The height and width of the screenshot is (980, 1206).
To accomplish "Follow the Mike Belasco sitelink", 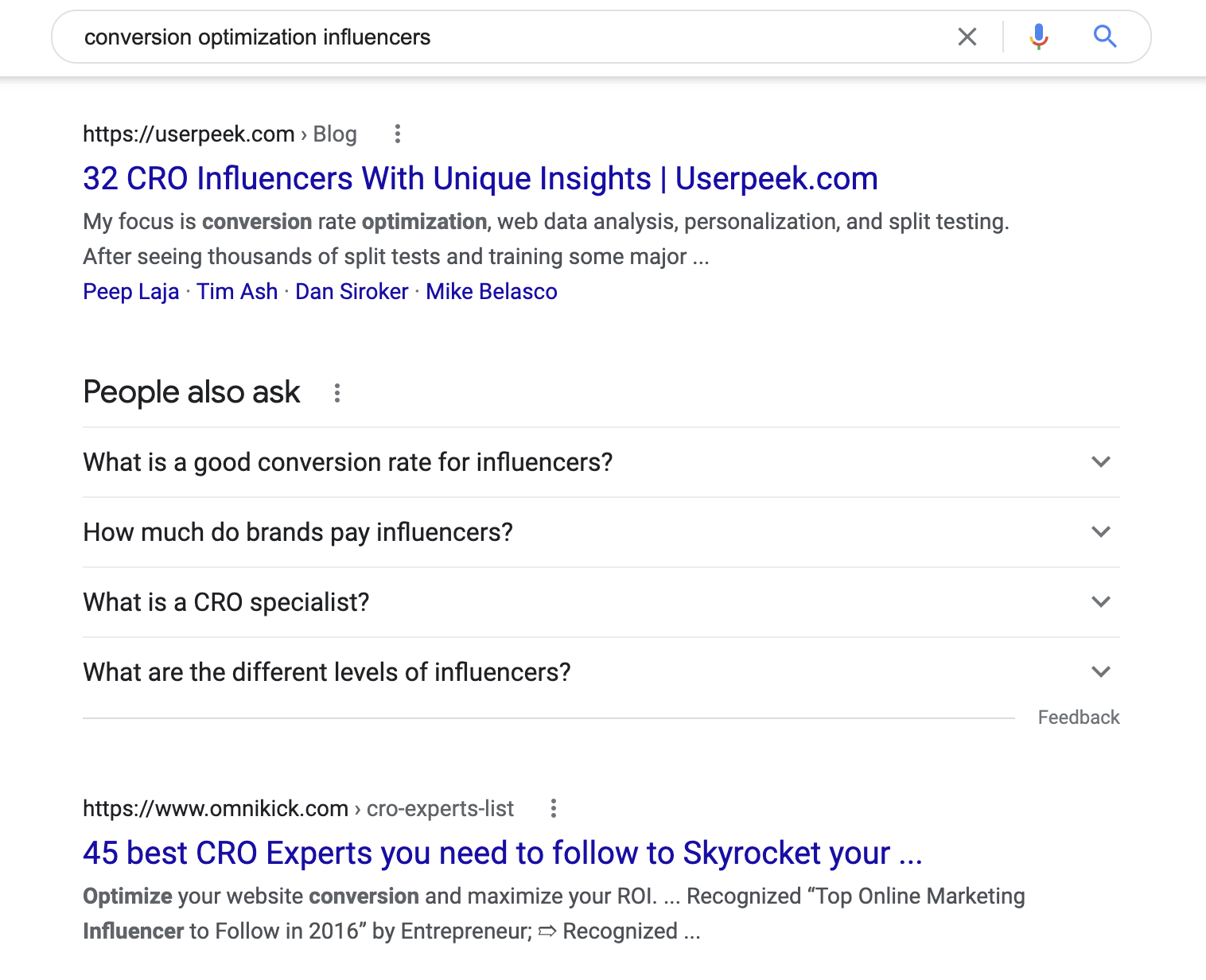I will pyautogui.click(x=492, y=291).
